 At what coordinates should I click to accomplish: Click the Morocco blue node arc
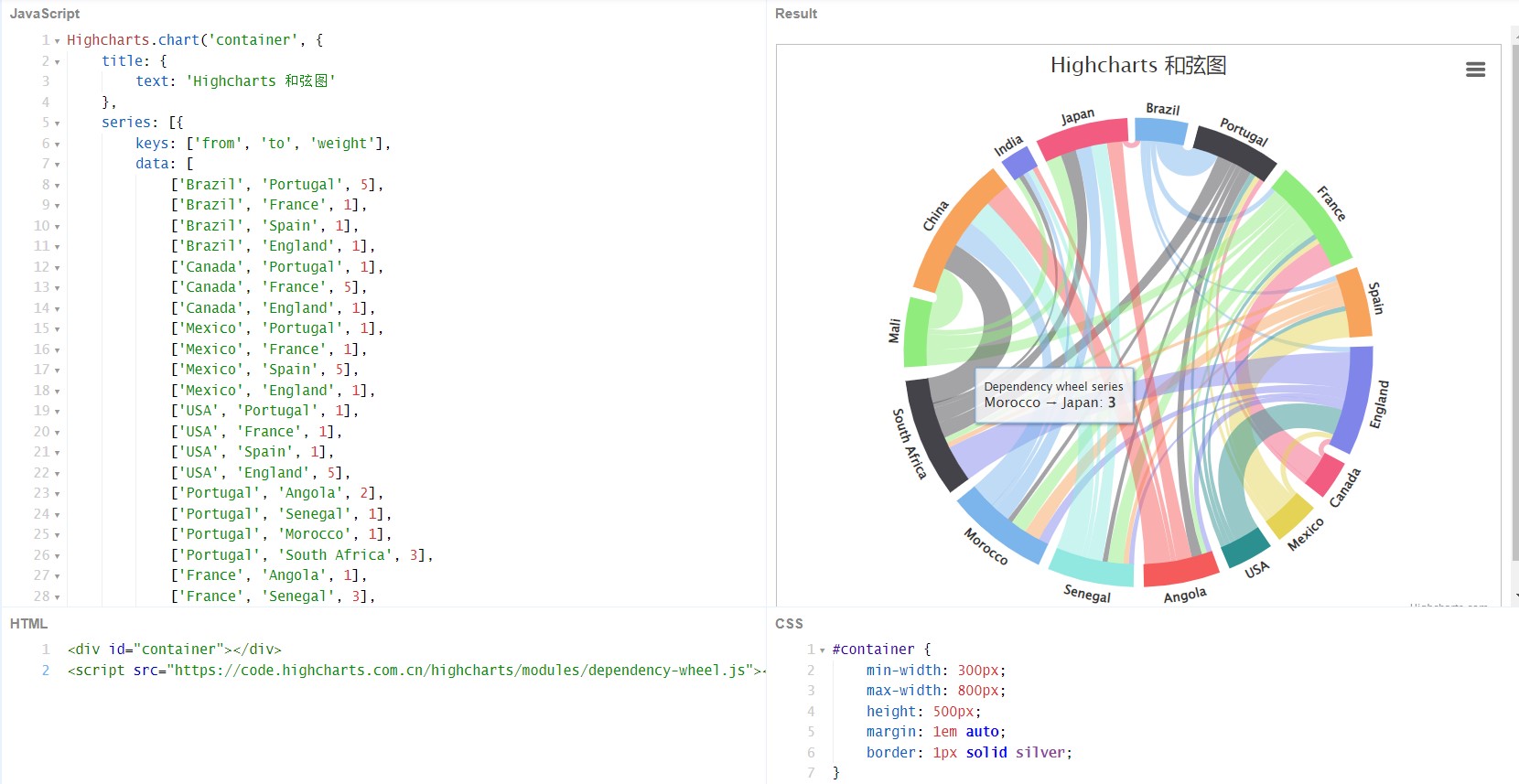(x=1002, y=524)
